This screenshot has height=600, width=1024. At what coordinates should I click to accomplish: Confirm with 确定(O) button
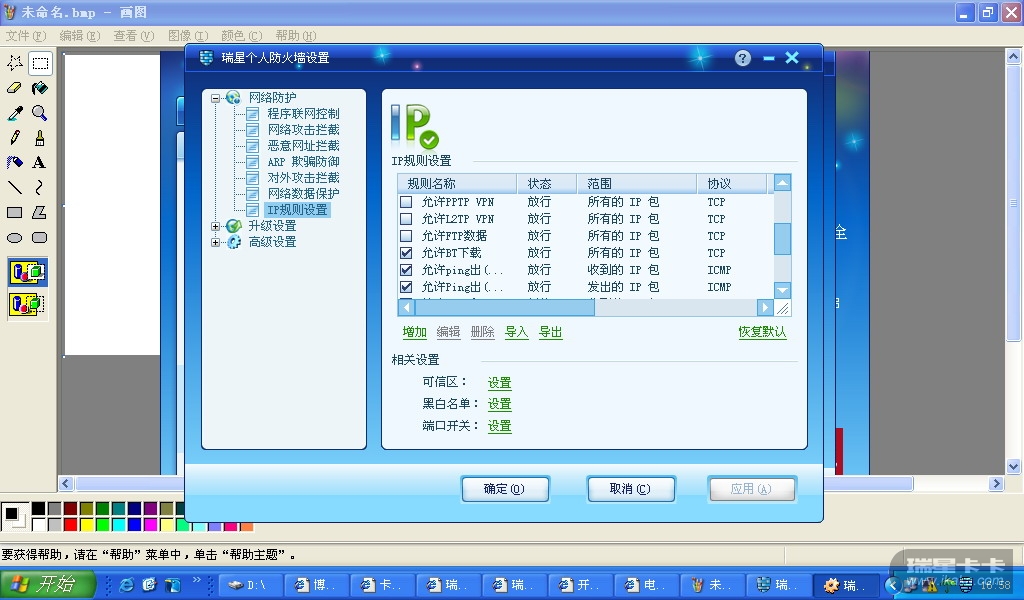click(505, 489)
